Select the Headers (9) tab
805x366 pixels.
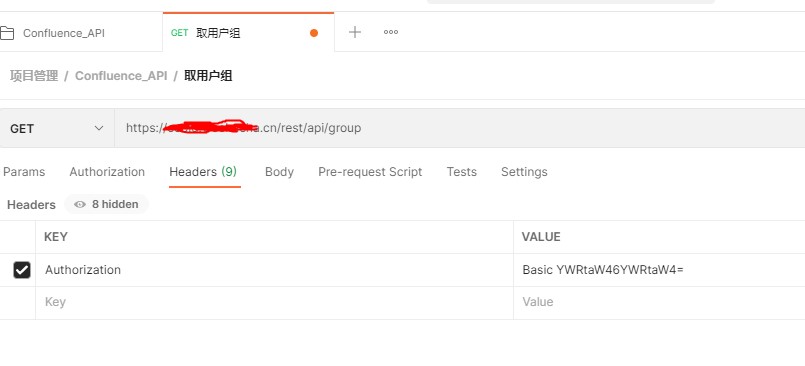click(203, 172)
